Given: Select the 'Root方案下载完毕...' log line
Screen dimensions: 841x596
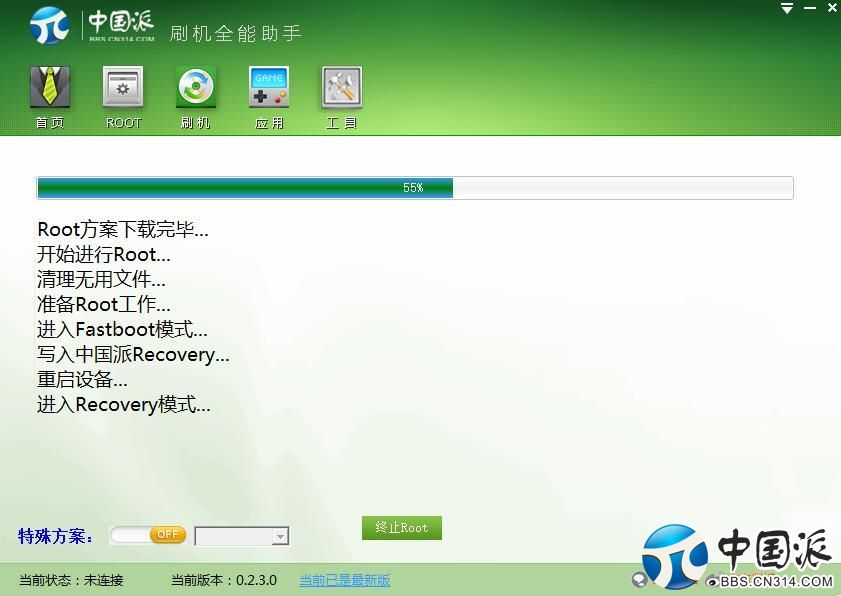Looking at the screenshot, I should point(123,230).
